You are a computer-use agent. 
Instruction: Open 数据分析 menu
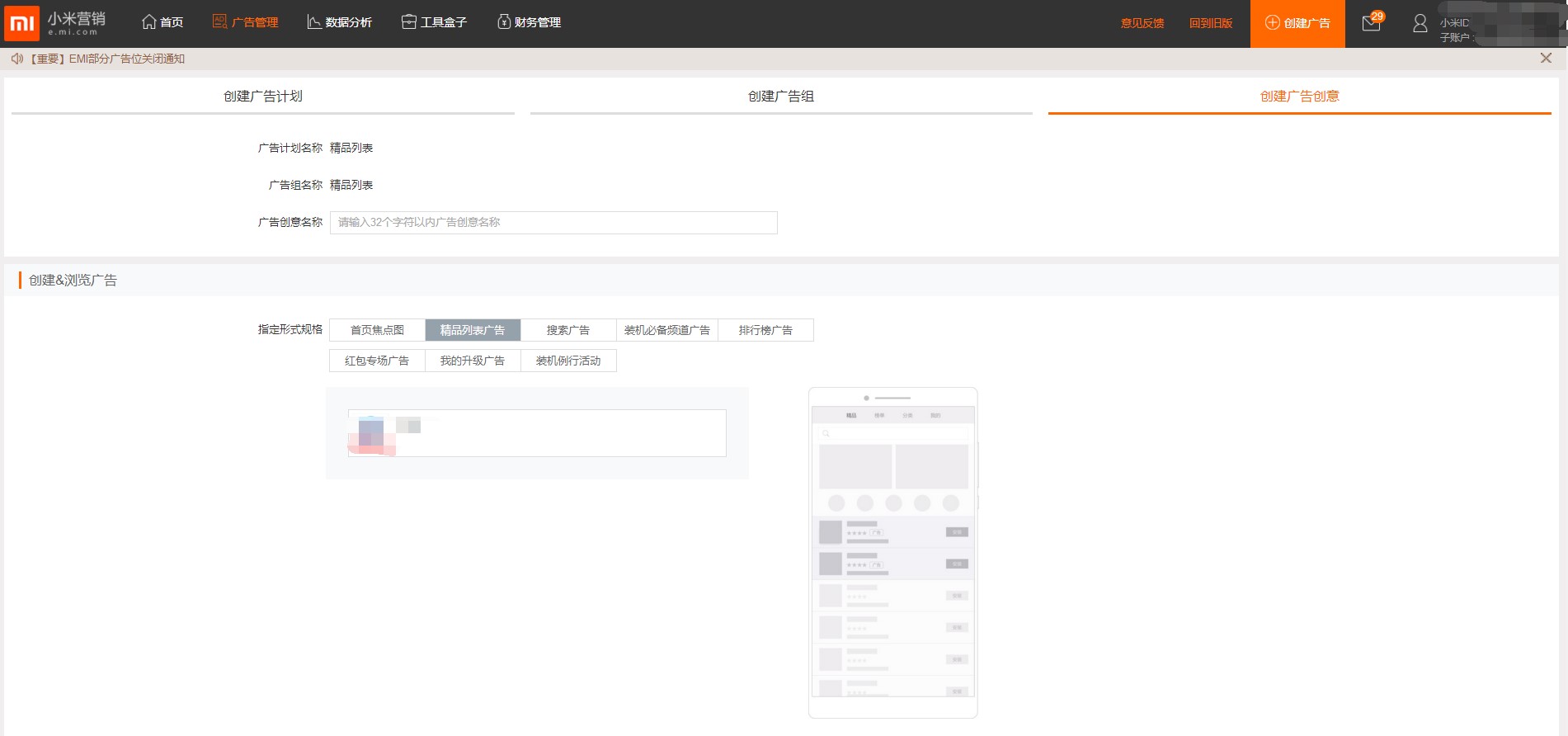tap(339, 22)
